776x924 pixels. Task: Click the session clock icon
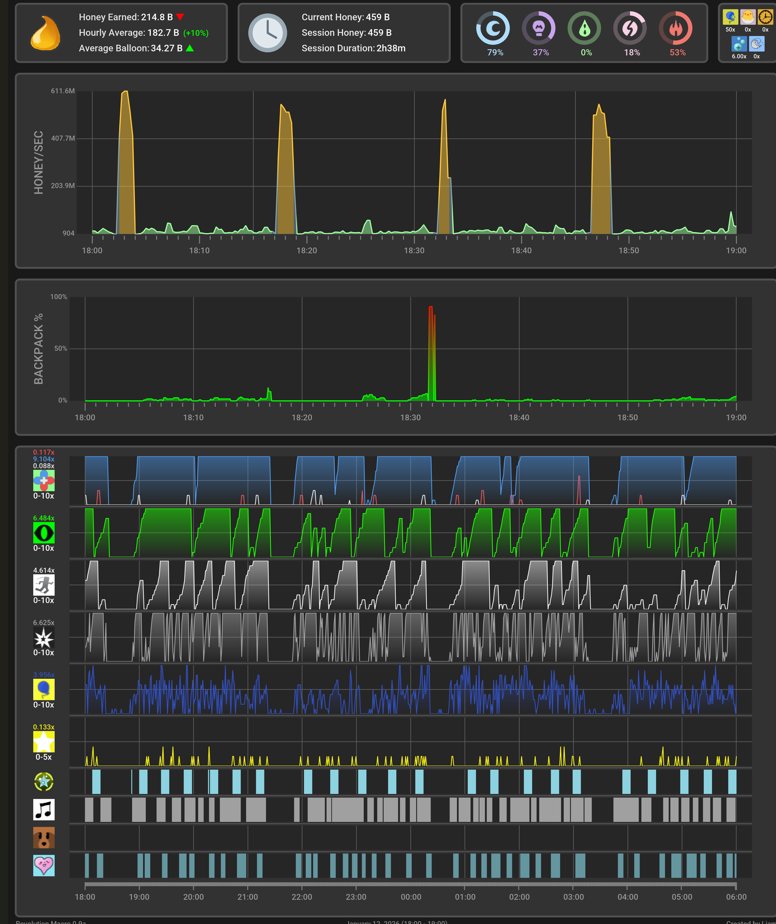[x=268, y=33]
